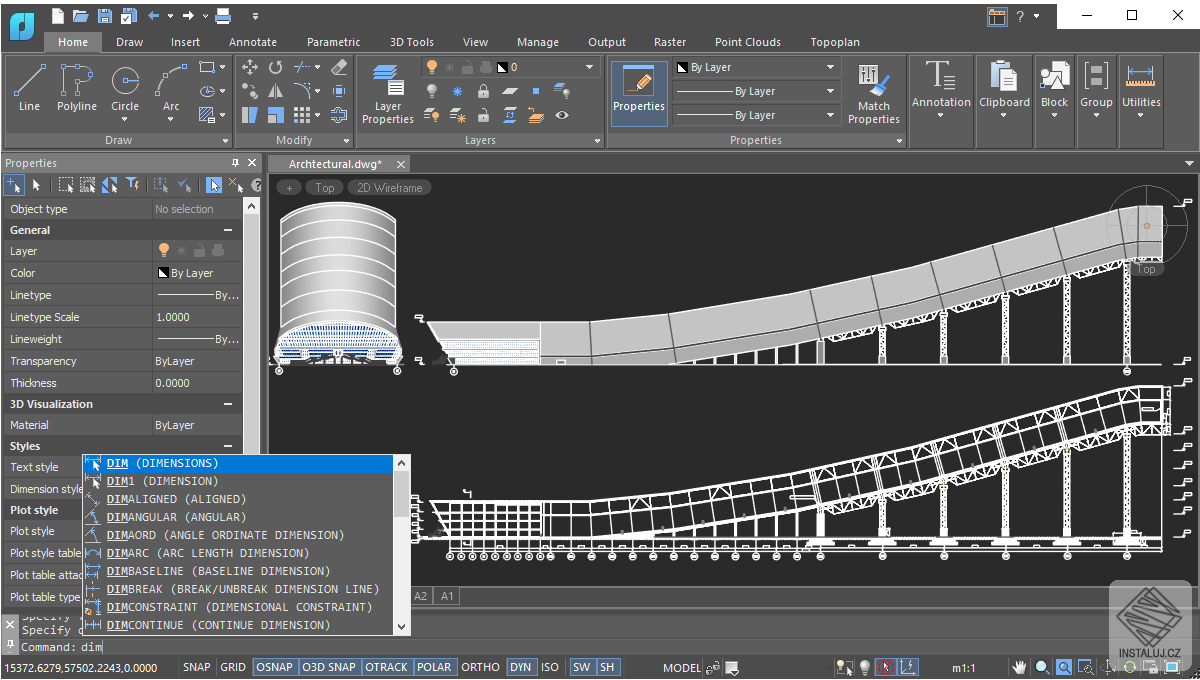Screen dimensions: 1200x680
Task: Select the Polyline tool
Action: [77, 88]
